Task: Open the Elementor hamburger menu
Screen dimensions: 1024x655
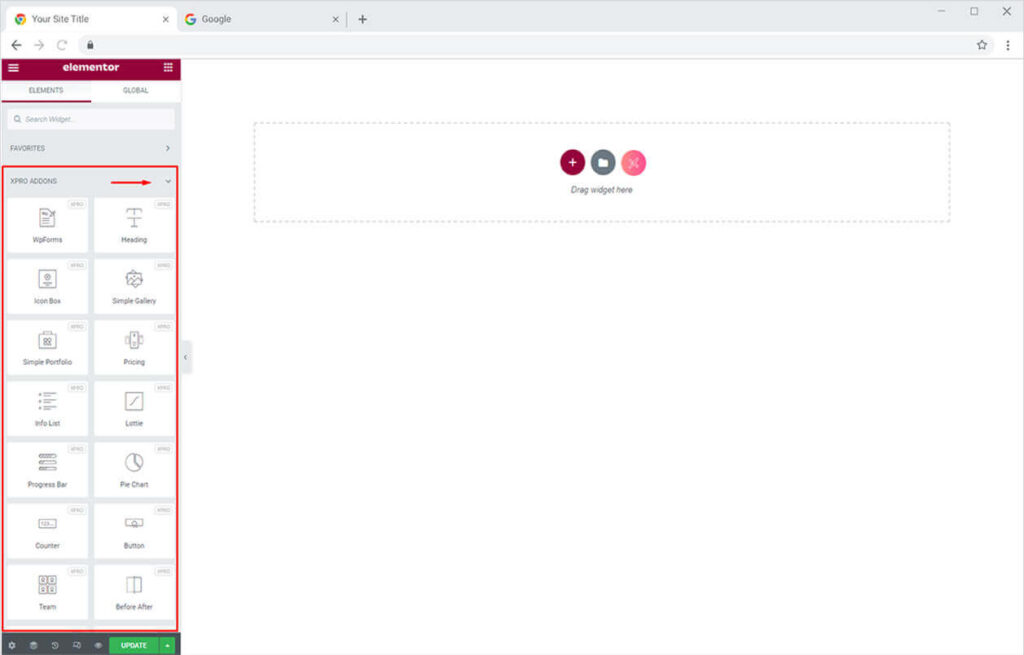Action: pyautogui.click(x=13, y=68)
